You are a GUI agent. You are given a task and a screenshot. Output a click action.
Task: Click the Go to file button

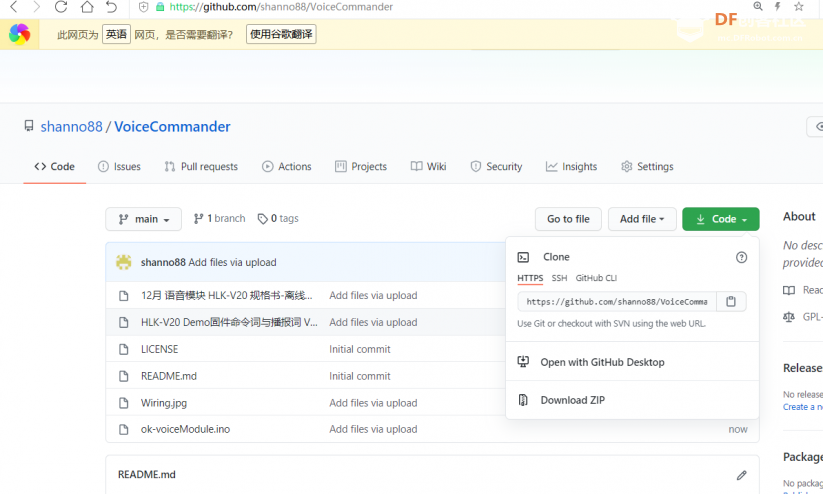click(x=568, y=219)
